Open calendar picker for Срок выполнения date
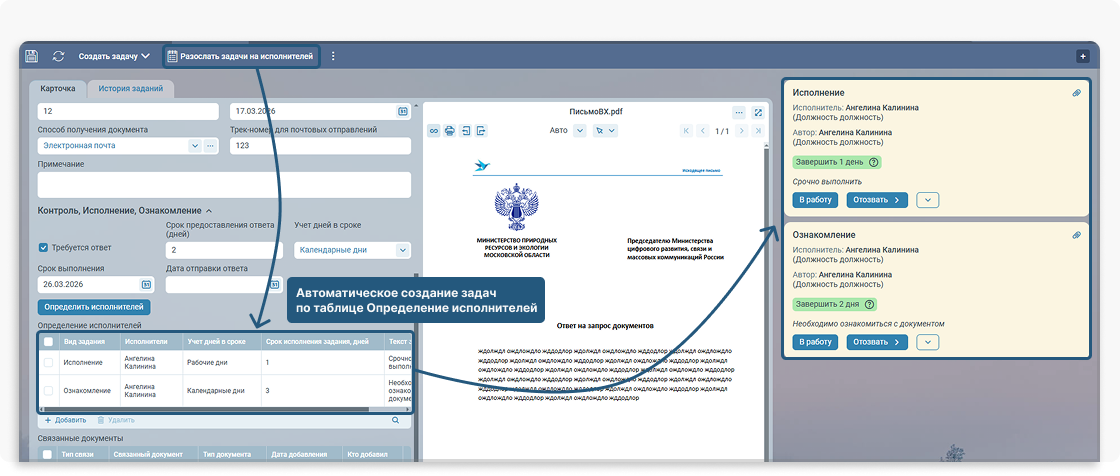This screenshot has width=1120, height=476. click(146, 285)
